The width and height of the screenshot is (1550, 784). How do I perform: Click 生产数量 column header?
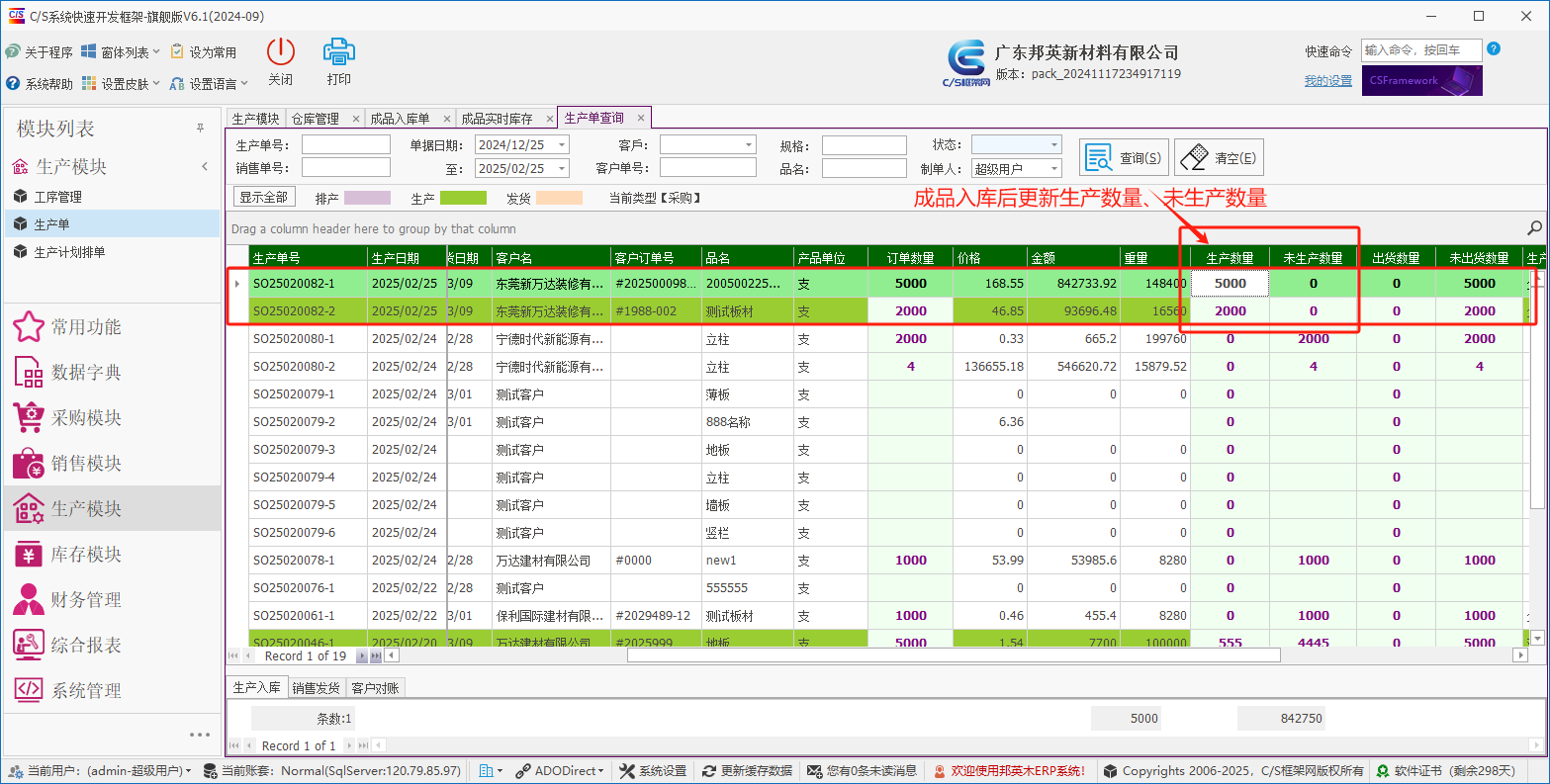[x=1230, y=258]
